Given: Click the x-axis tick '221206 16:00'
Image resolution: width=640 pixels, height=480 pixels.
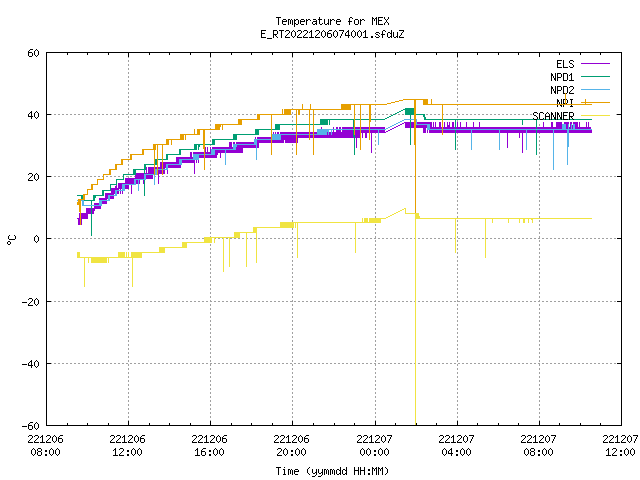Looking at the screenshot, I should [x=210, y=446].
